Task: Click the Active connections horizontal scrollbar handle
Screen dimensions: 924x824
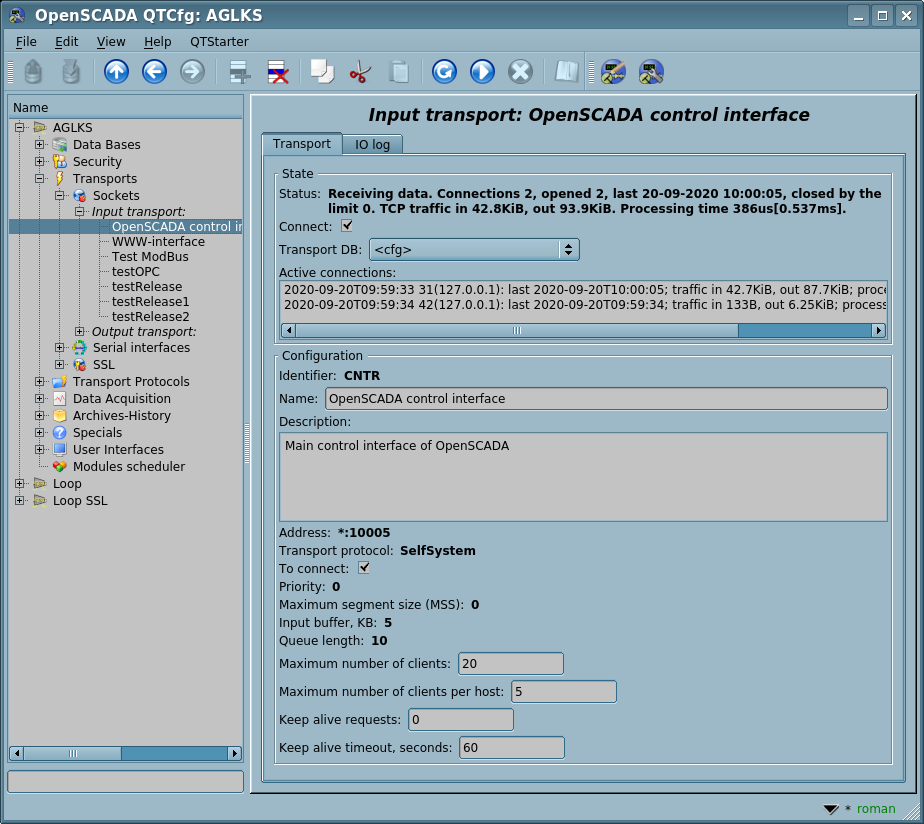Action: (x=517, y=331)
